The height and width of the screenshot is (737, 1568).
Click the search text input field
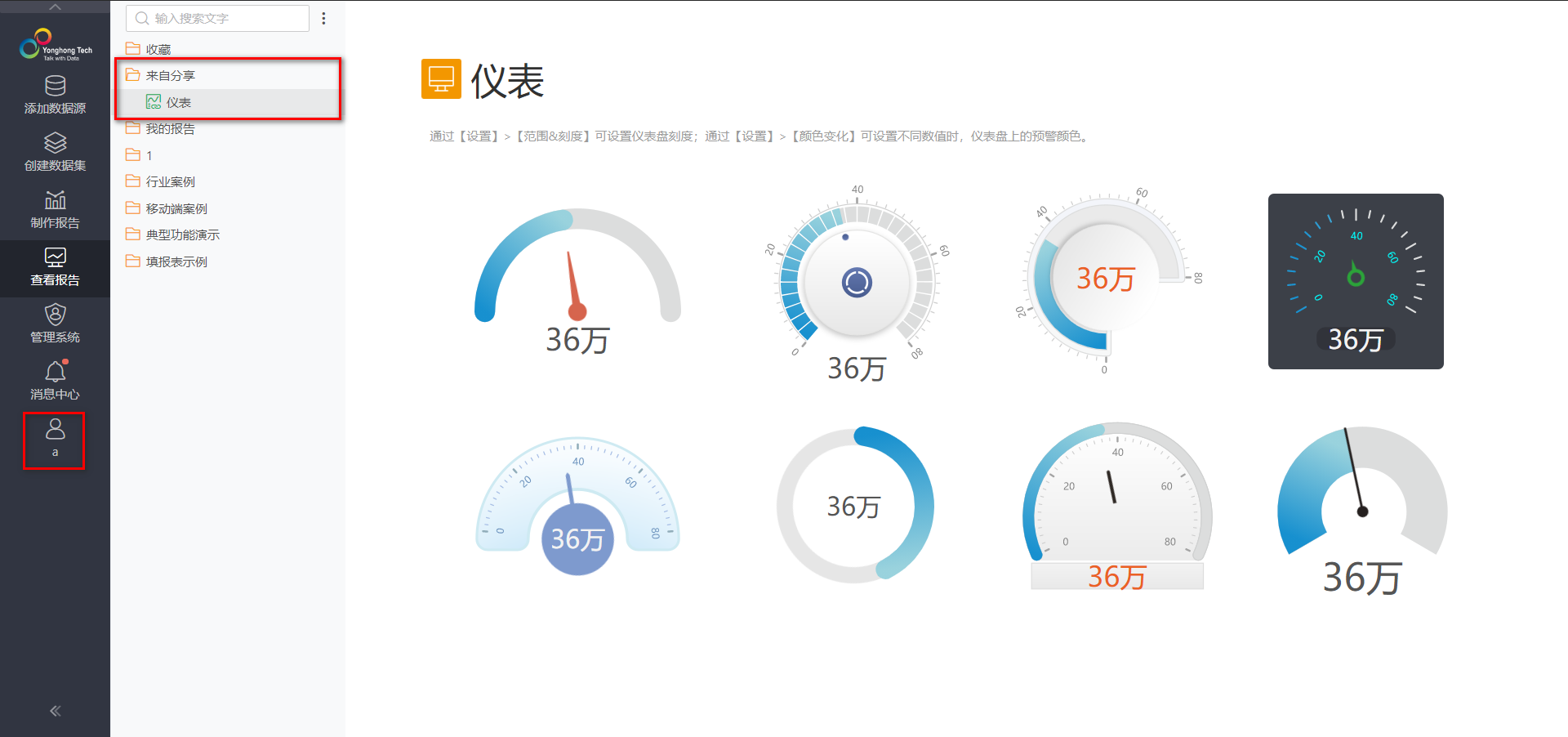[217, 18]
